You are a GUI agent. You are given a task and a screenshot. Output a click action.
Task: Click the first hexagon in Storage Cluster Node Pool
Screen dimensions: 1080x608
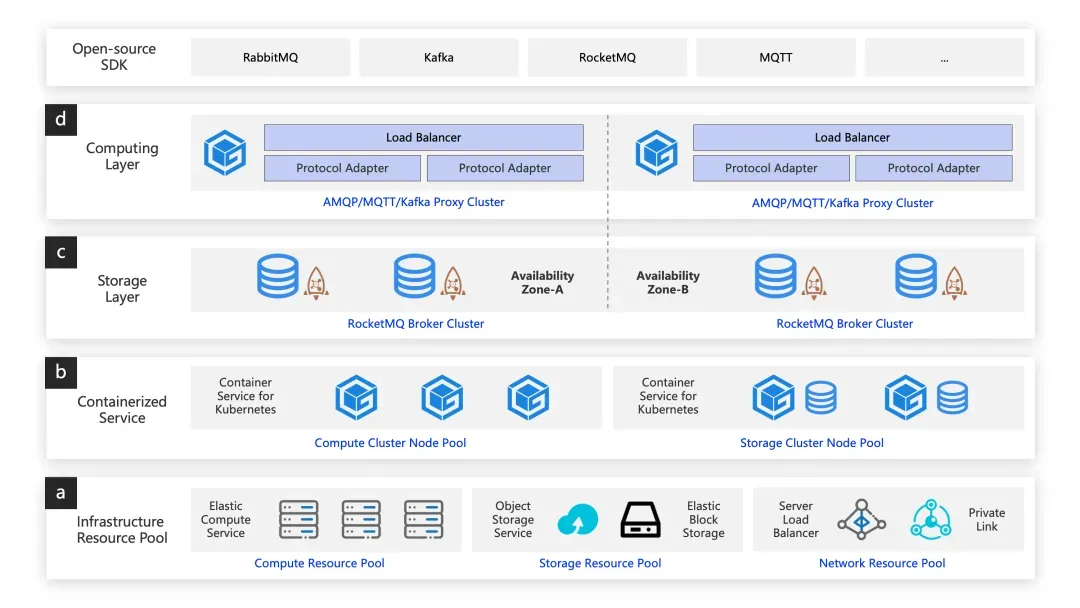pyautogui.click(x=773, y=397)
